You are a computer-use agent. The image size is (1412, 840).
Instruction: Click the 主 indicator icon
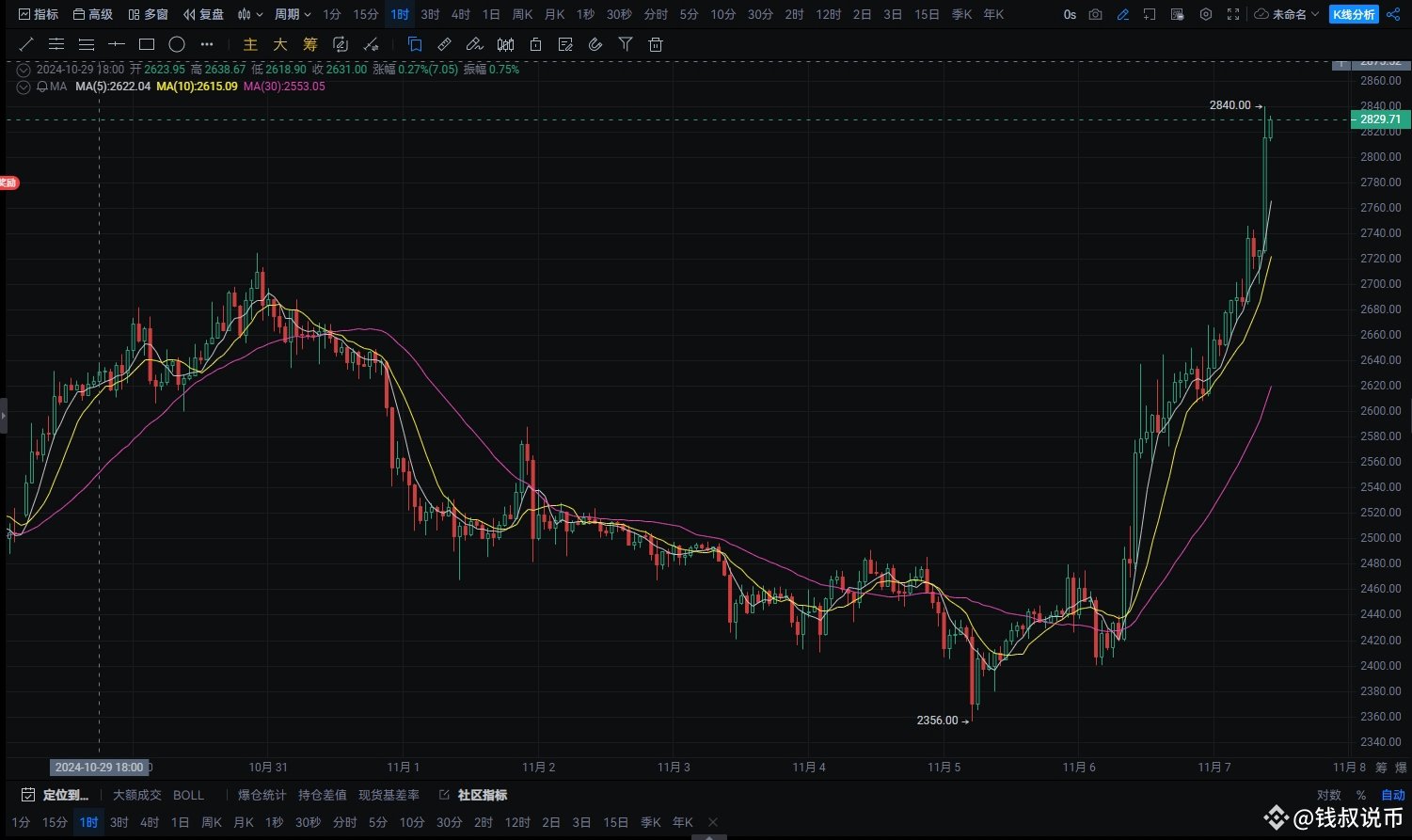250,44
